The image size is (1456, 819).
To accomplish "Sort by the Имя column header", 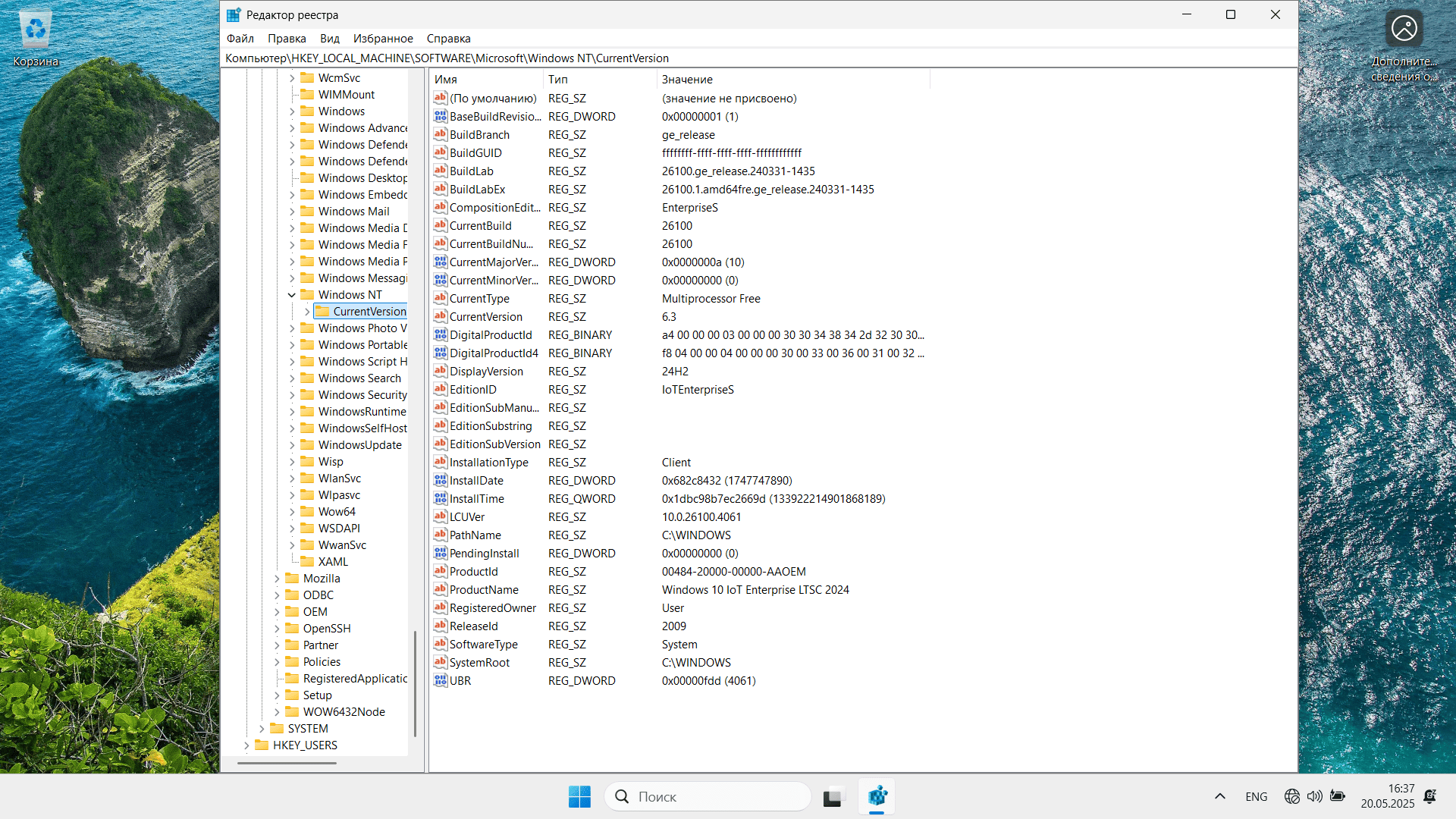I will pos(486,79).
